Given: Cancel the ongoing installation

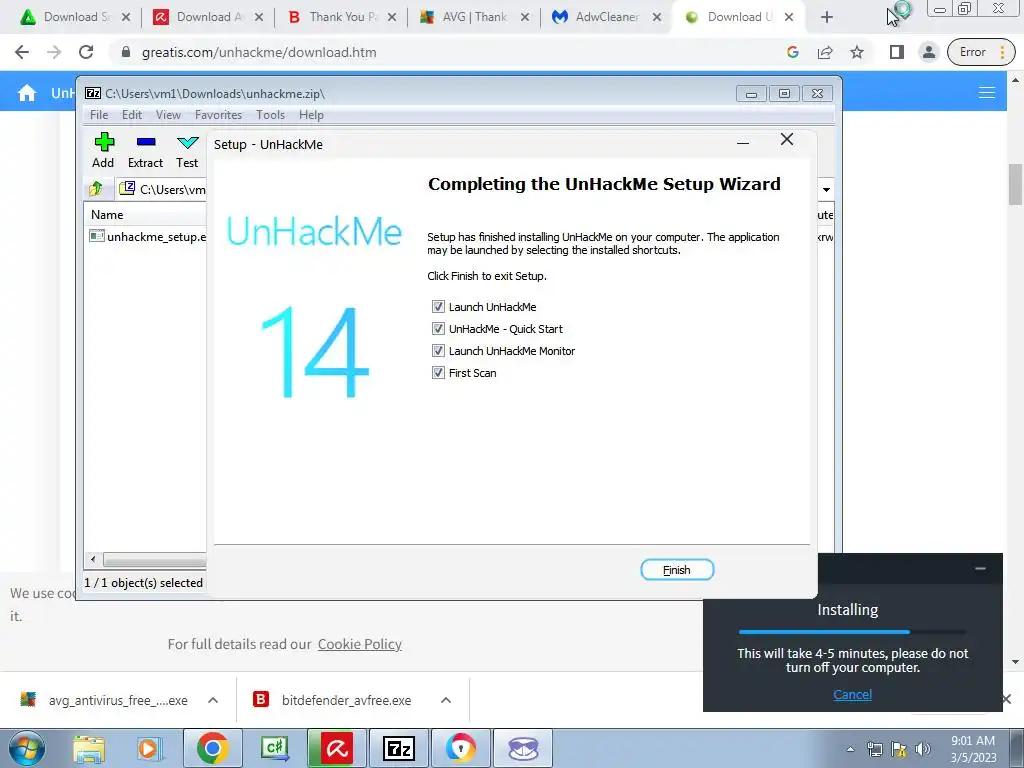Looking at the screenshot, I should [852, 694].
